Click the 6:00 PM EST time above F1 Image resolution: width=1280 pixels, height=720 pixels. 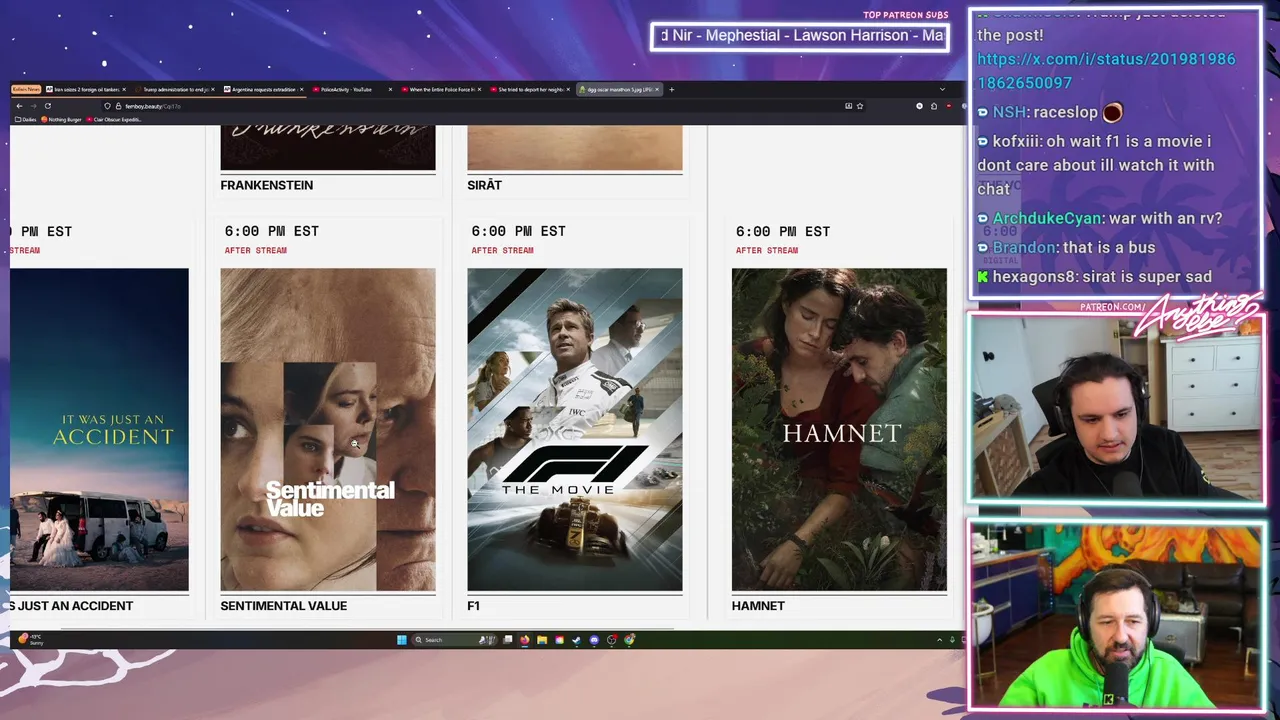point(519,231)
